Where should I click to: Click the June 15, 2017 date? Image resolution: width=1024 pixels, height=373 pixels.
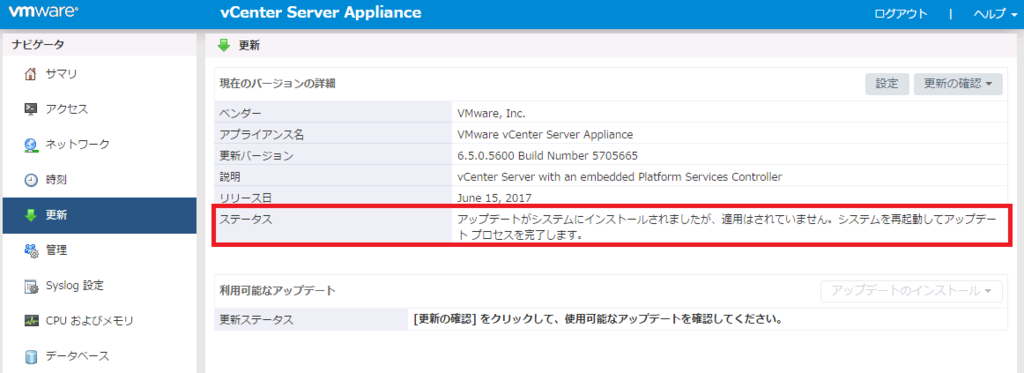[494, 198]
